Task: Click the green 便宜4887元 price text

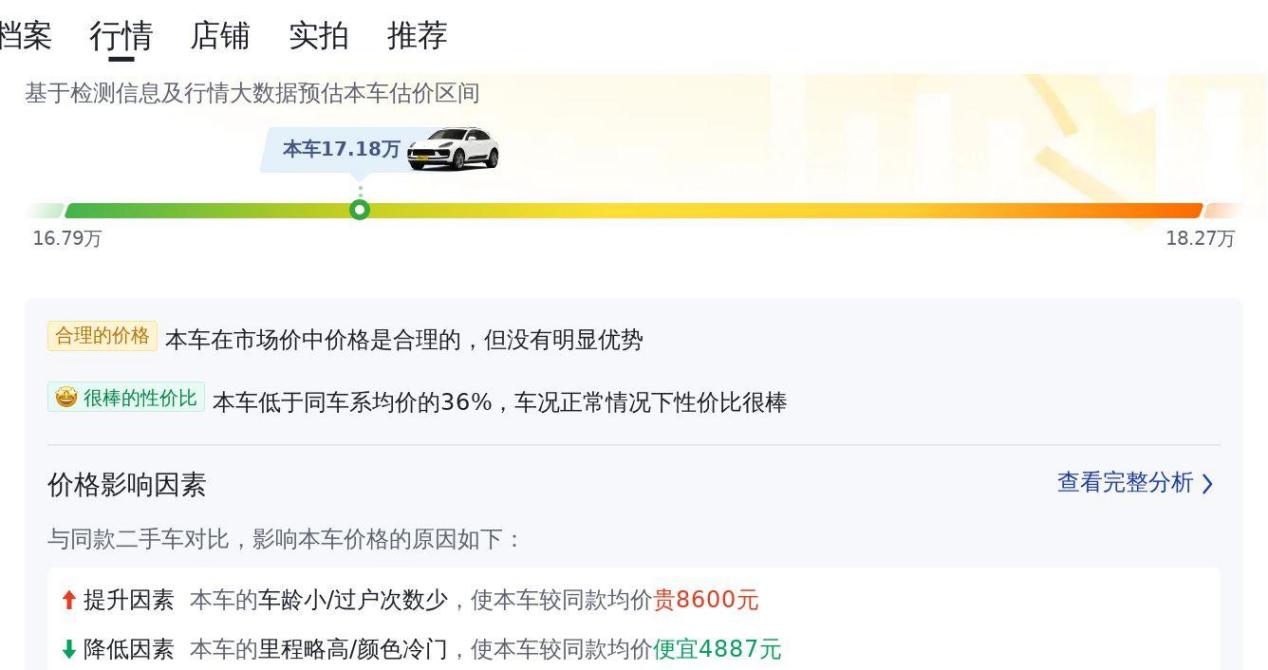Action: [716, 650]
